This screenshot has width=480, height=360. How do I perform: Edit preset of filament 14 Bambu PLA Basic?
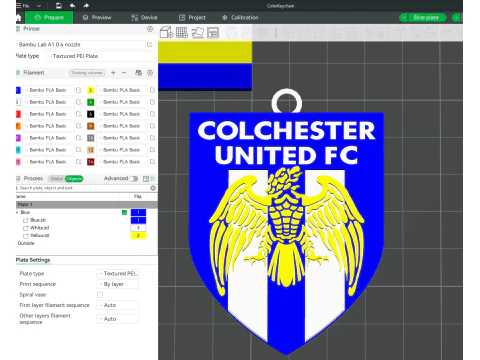[x=152, y=162]
